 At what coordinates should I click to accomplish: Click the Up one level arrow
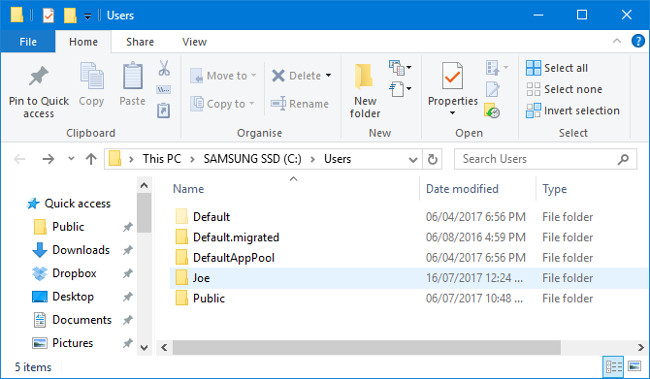pyautogui.click(x=91, y=159)
